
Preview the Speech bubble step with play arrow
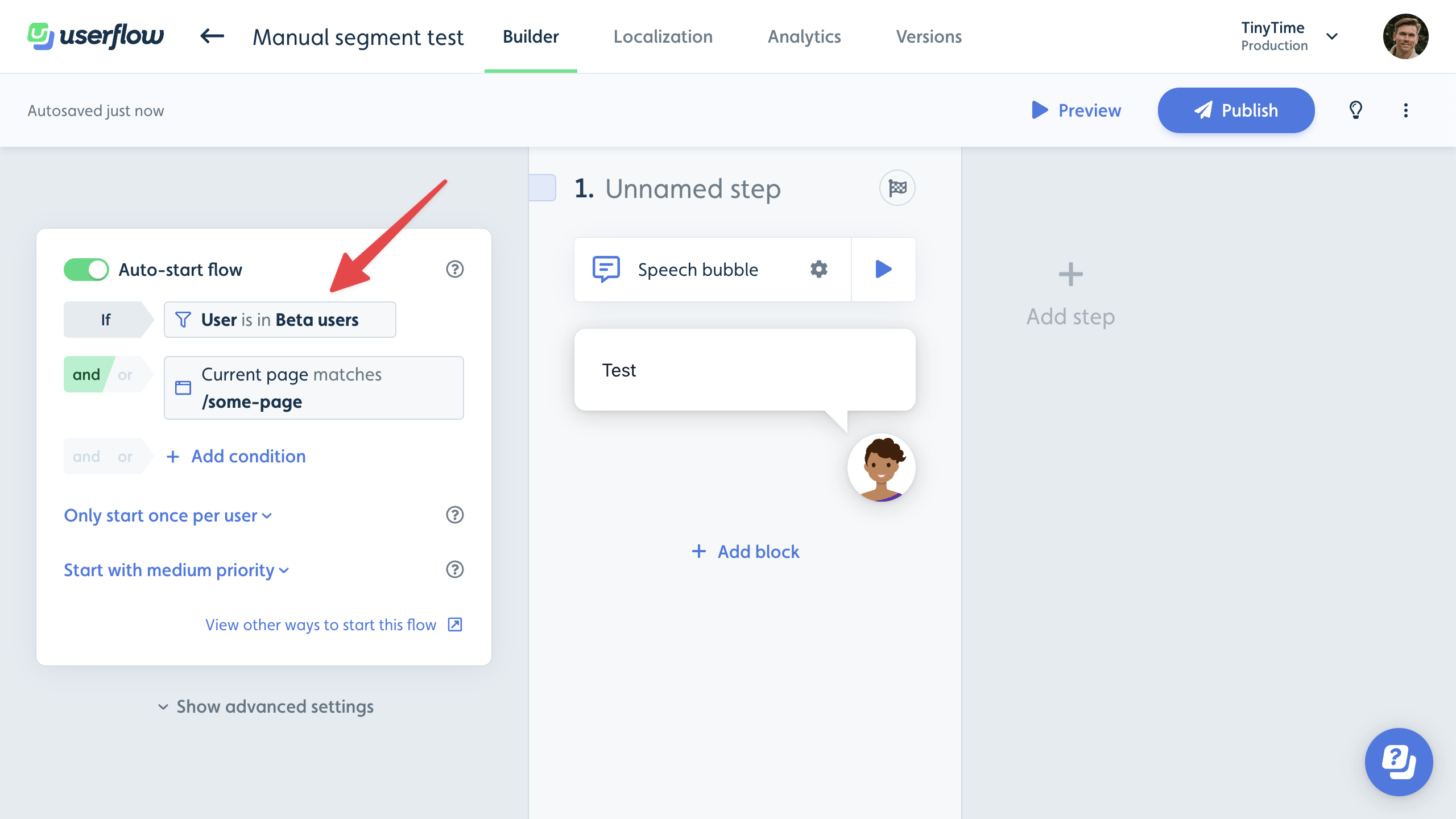click(883, 269)
